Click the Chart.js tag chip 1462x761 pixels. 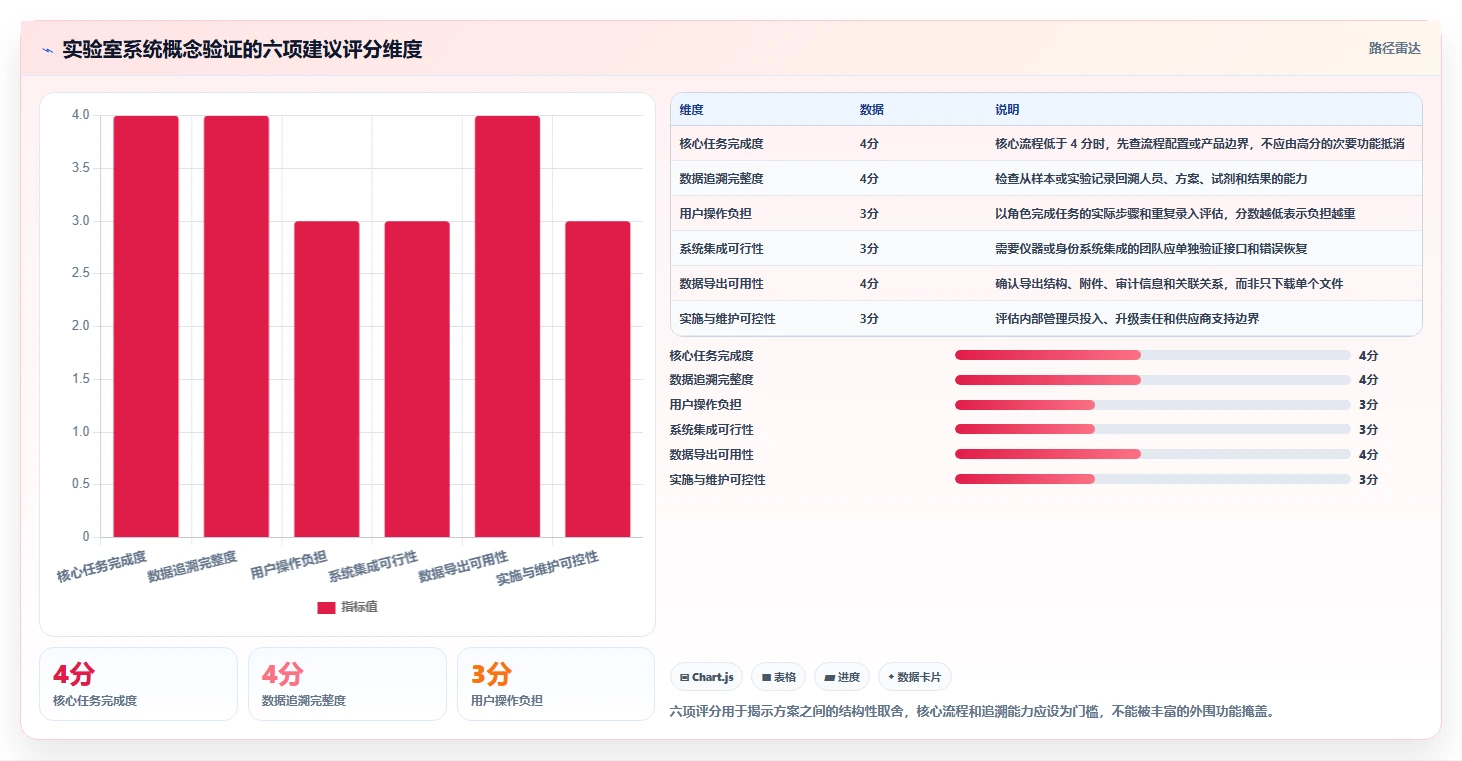(706, 677)
